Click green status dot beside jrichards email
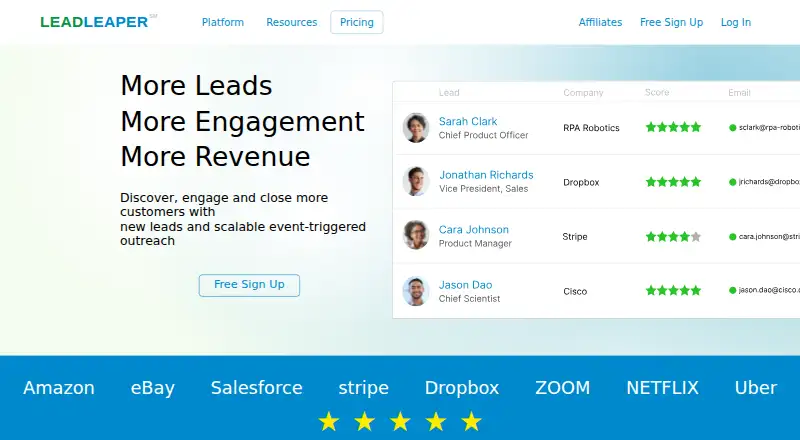Viewport: 800px width, 440px height. coord(733,182)
